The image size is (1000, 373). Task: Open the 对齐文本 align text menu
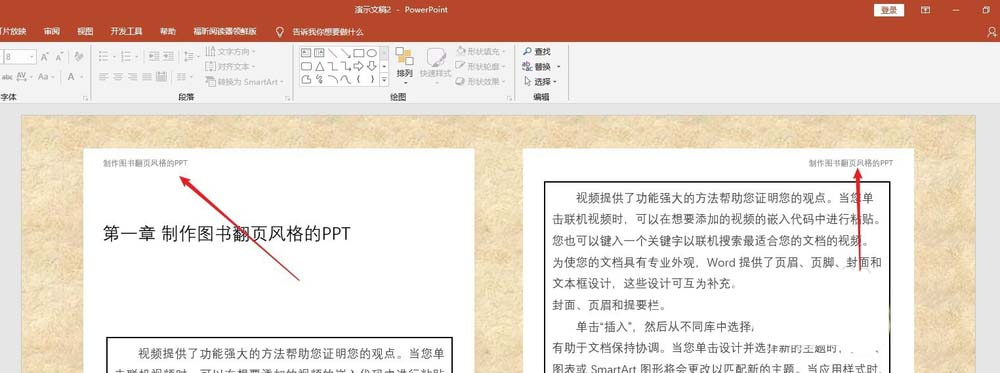pyautogui.click(x=231, y=66)
